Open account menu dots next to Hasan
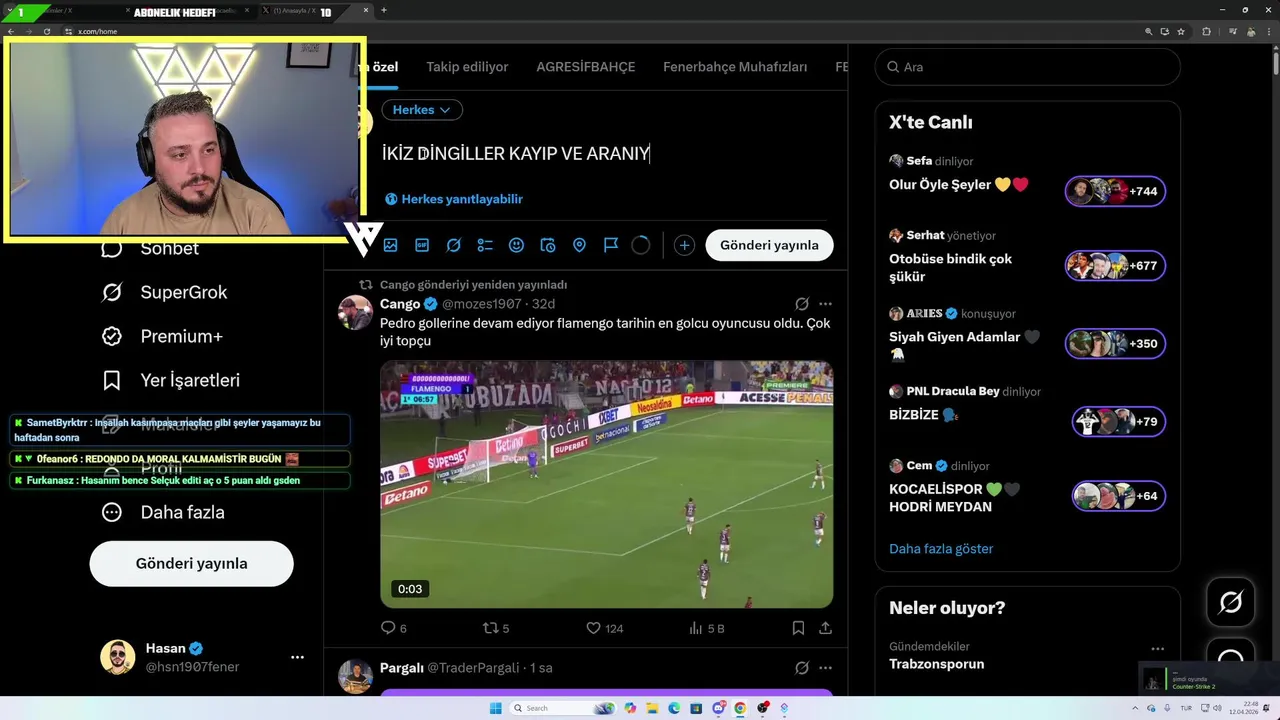Image resolution: width=1280 pixels, height=720 pixels. coord(297,657)
